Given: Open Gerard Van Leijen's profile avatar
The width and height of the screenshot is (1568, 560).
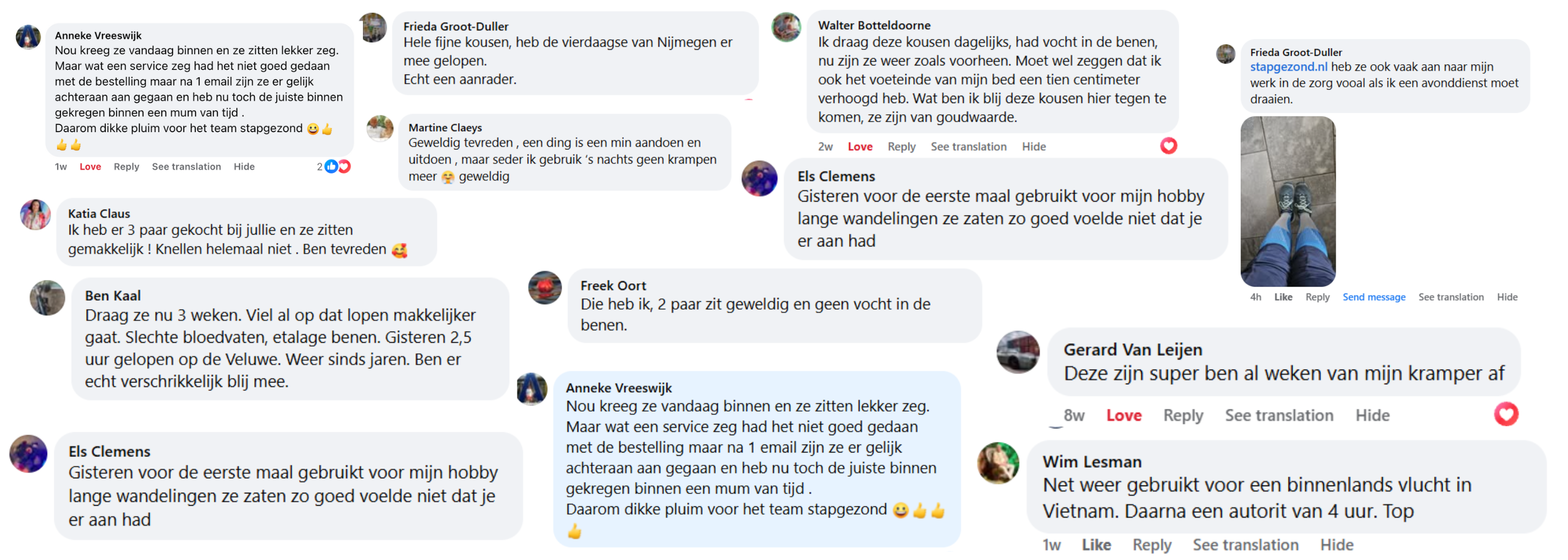Looking at the screenshot, I should [1017, 352].
